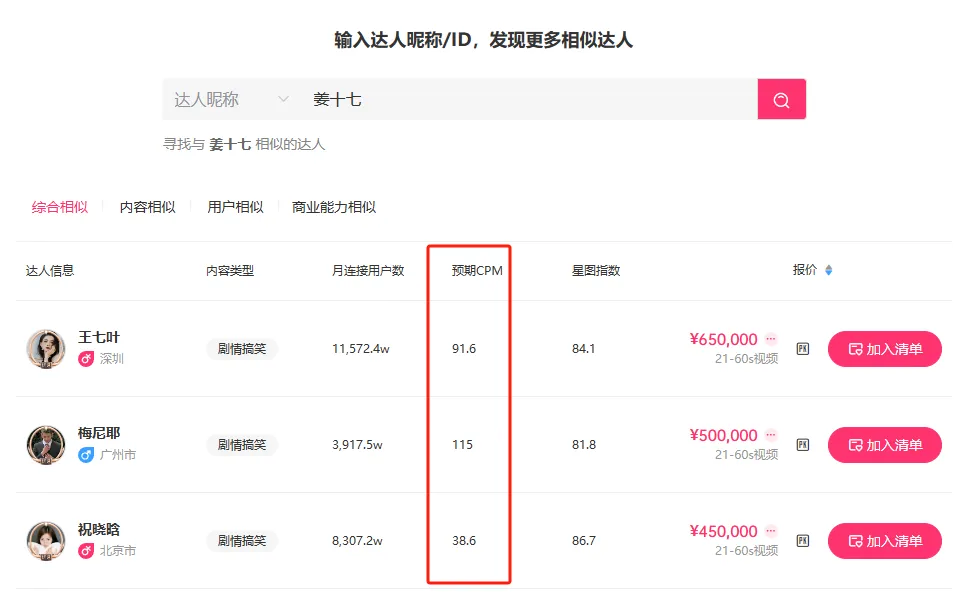Add 王七叶 to list with 加入清单
The width and height of the screenshot is (966, 592).
pos(884,349)
